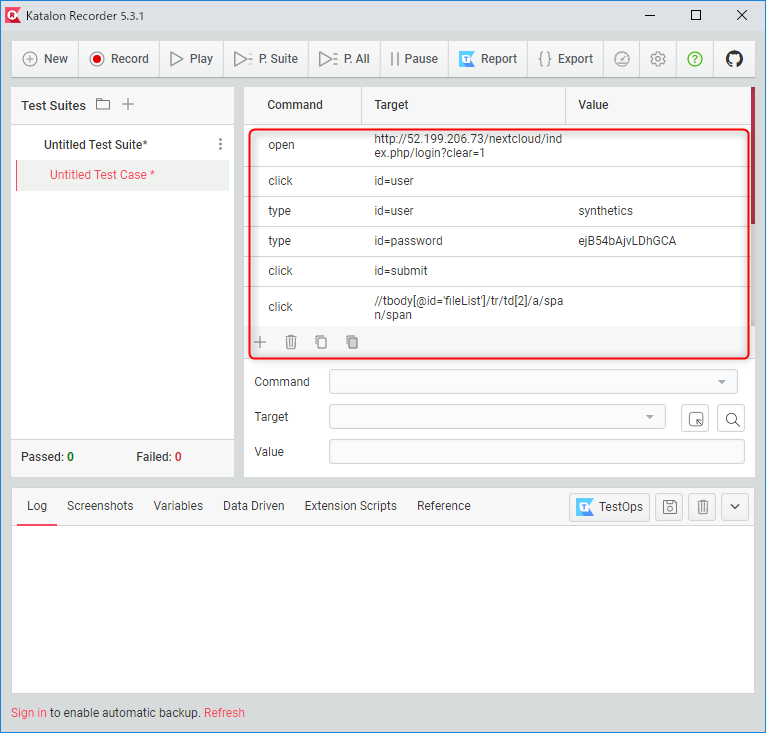Add a new command with plus icon
This screenshot has height=733, width=766.
[x=260, y=342]
